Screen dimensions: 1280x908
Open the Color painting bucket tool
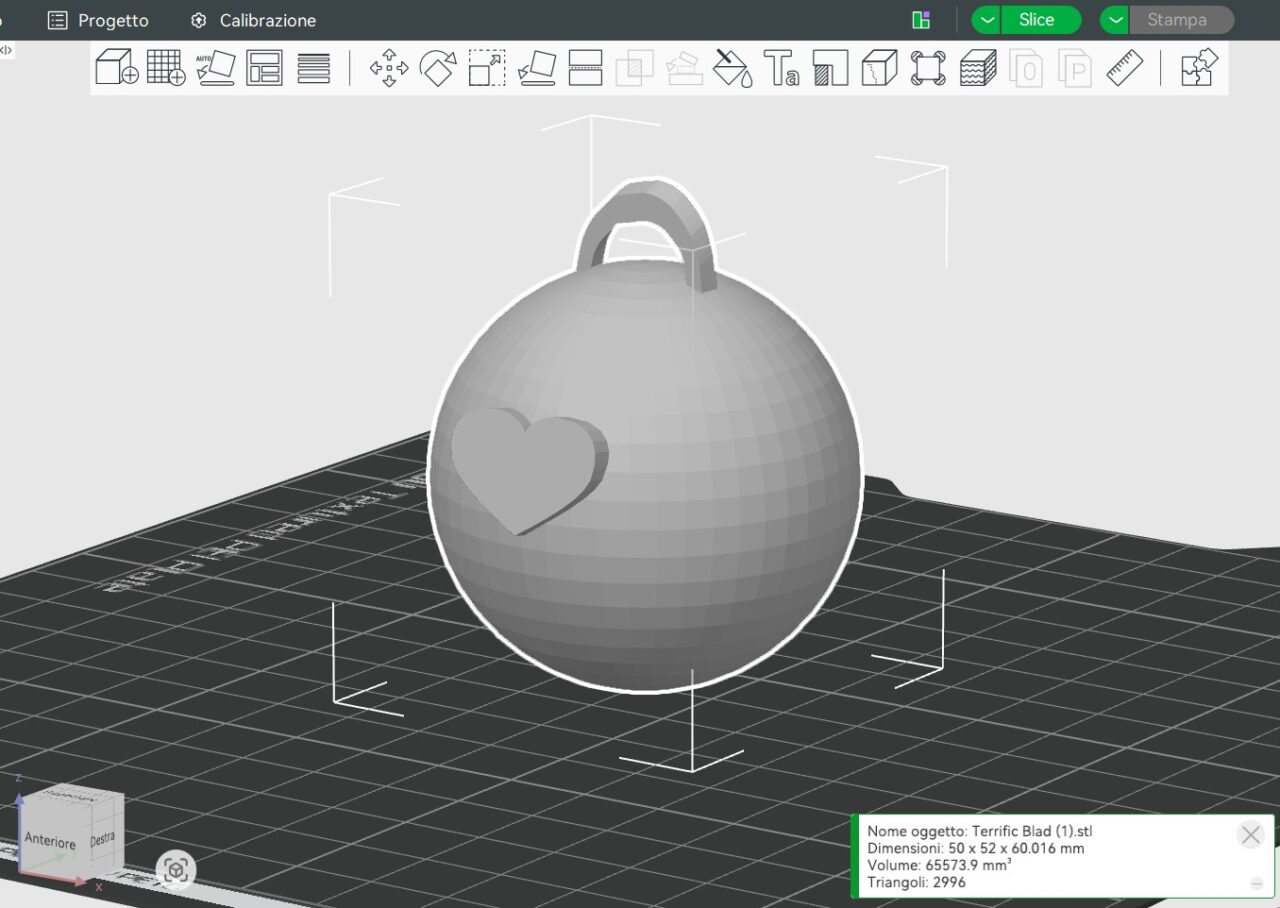(x=732, y=68)
